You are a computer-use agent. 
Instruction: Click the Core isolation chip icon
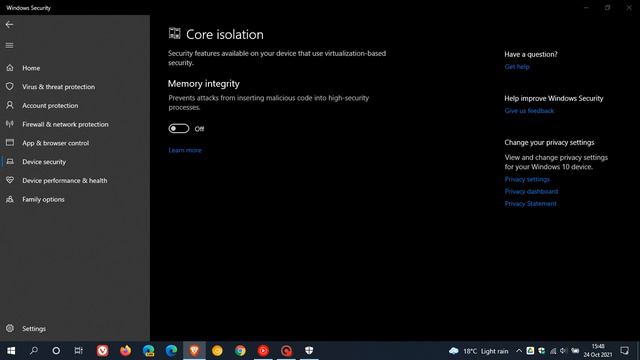click(174, 33)
